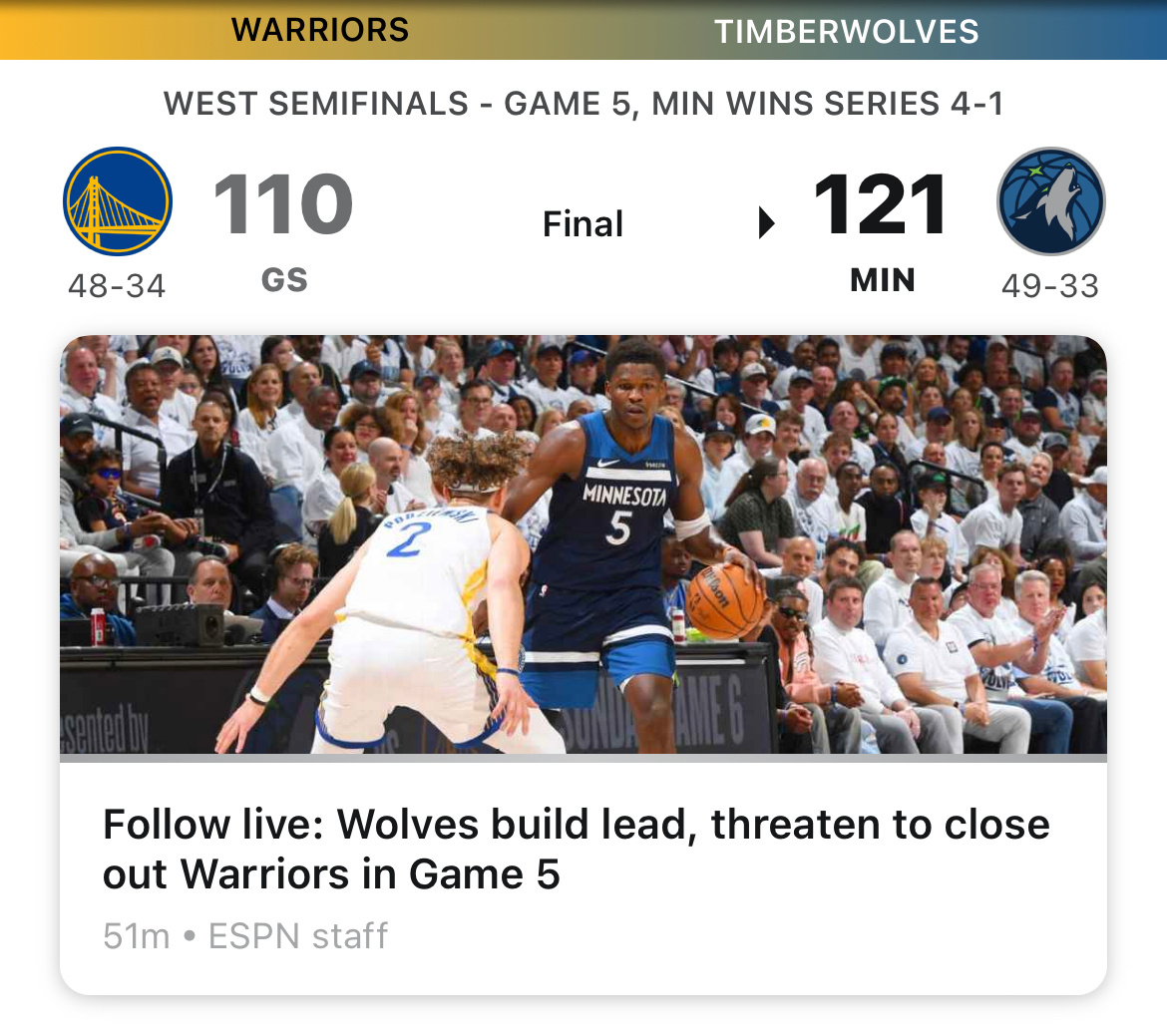The image size is (1167, 1036).
Task: Select the TIMBERWOLVES header tab
Action: [x=846, y=31]
